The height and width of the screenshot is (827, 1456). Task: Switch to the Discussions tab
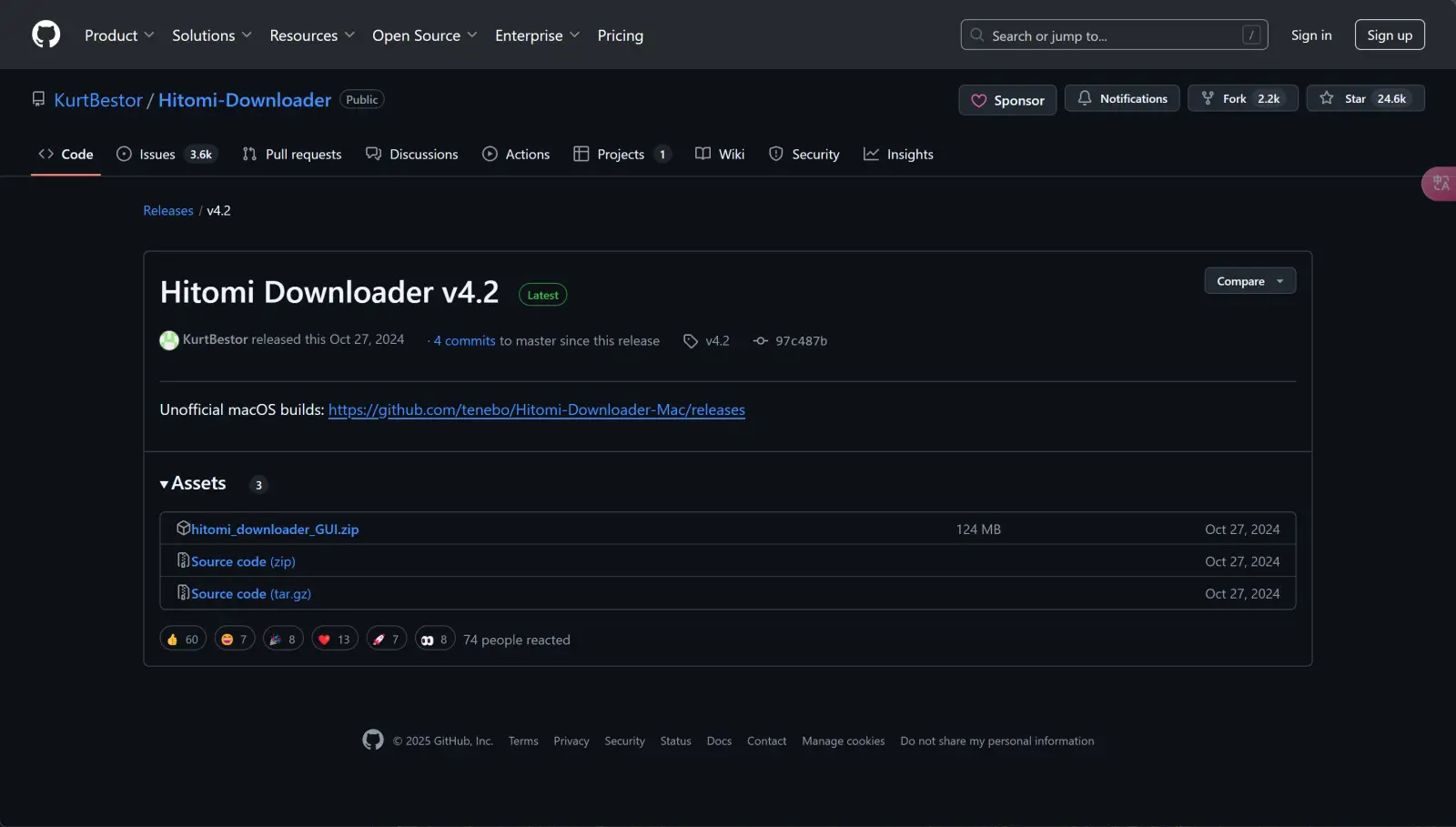point(412,155)
